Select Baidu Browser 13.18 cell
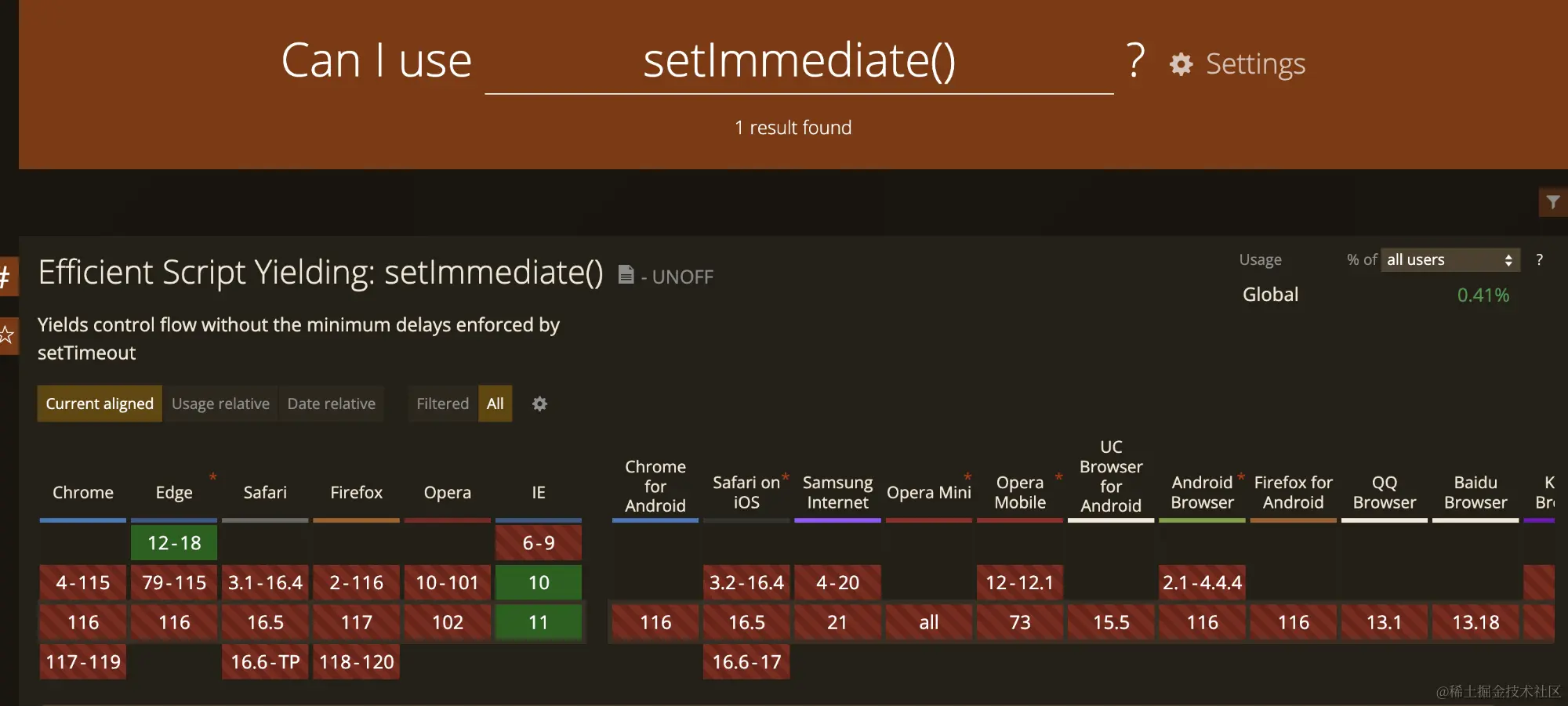The width and height of the screenshot is (1568, 706). pos(1475,622)
